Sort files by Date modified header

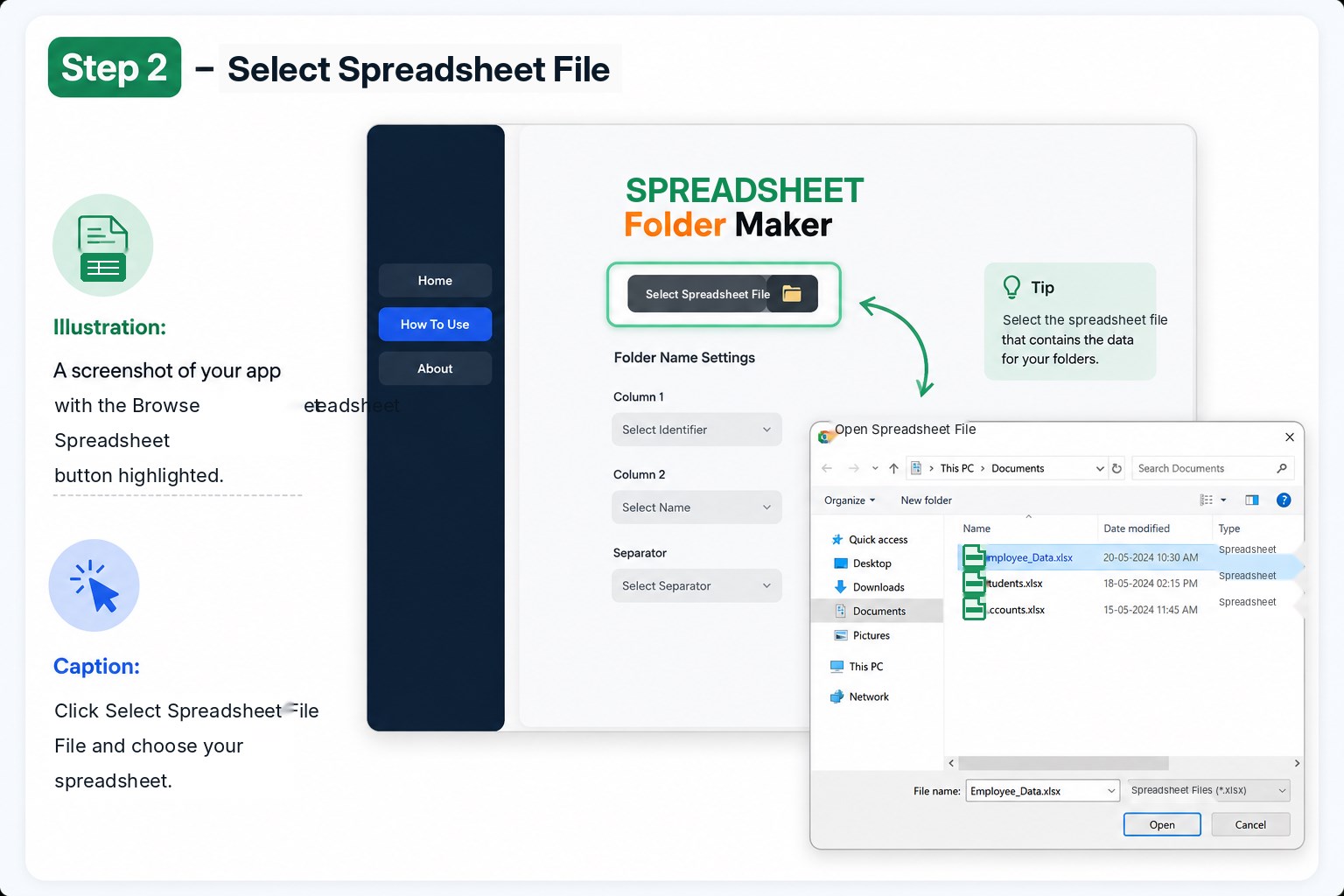(x=1137, y=528)
